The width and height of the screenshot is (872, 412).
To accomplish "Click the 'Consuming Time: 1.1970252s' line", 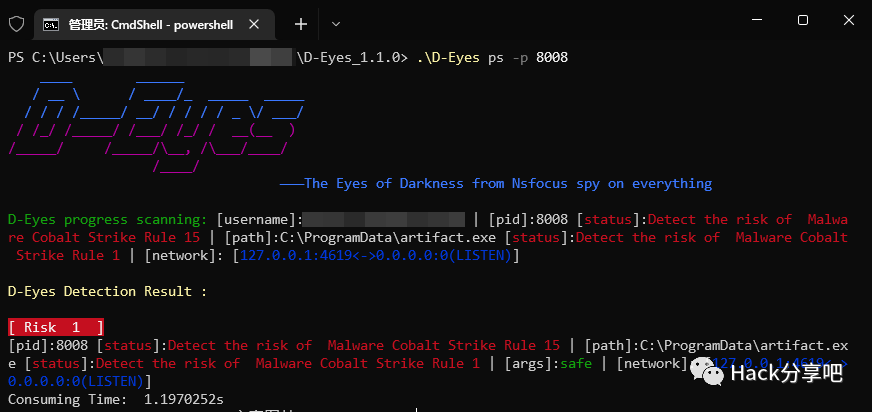I will [x=116, y=399].
